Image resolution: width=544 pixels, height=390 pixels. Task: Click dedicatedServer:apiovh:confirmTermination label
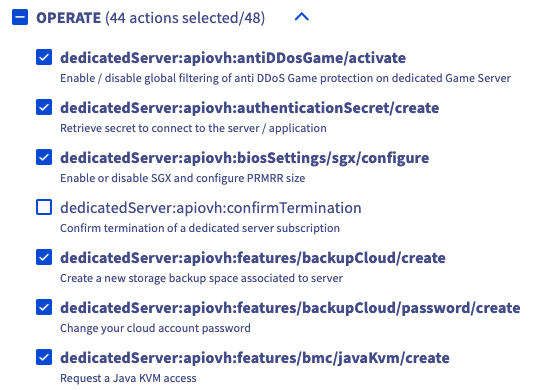tap(211, 208)
